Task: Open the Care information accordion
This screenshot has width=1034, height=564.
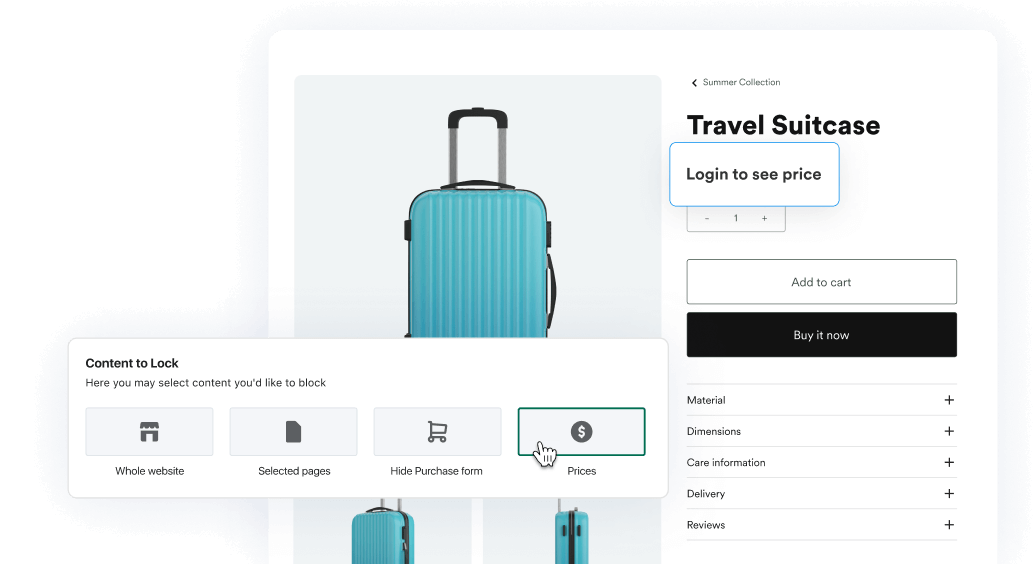Action: (822, 462)
